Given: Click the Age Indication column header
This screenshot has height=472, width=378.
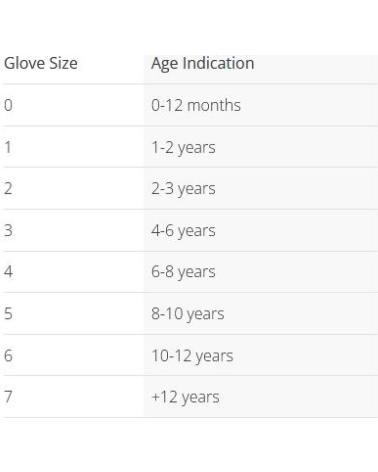Looking at the screenshot, I should (x=202, y=63).
